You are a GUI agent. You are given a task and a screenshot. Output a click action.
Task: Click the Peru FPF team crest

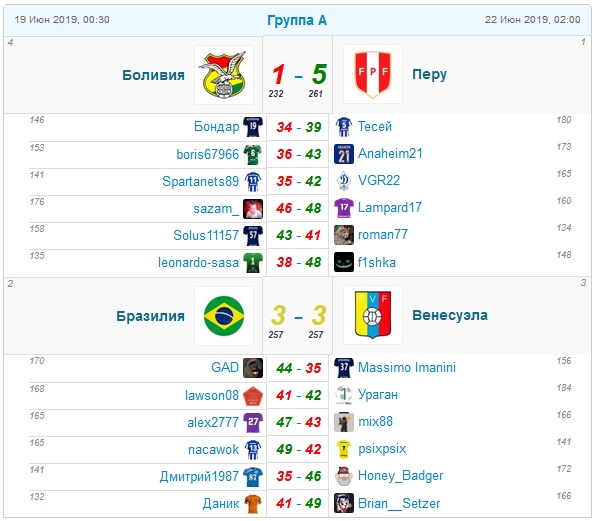point(373,74)
